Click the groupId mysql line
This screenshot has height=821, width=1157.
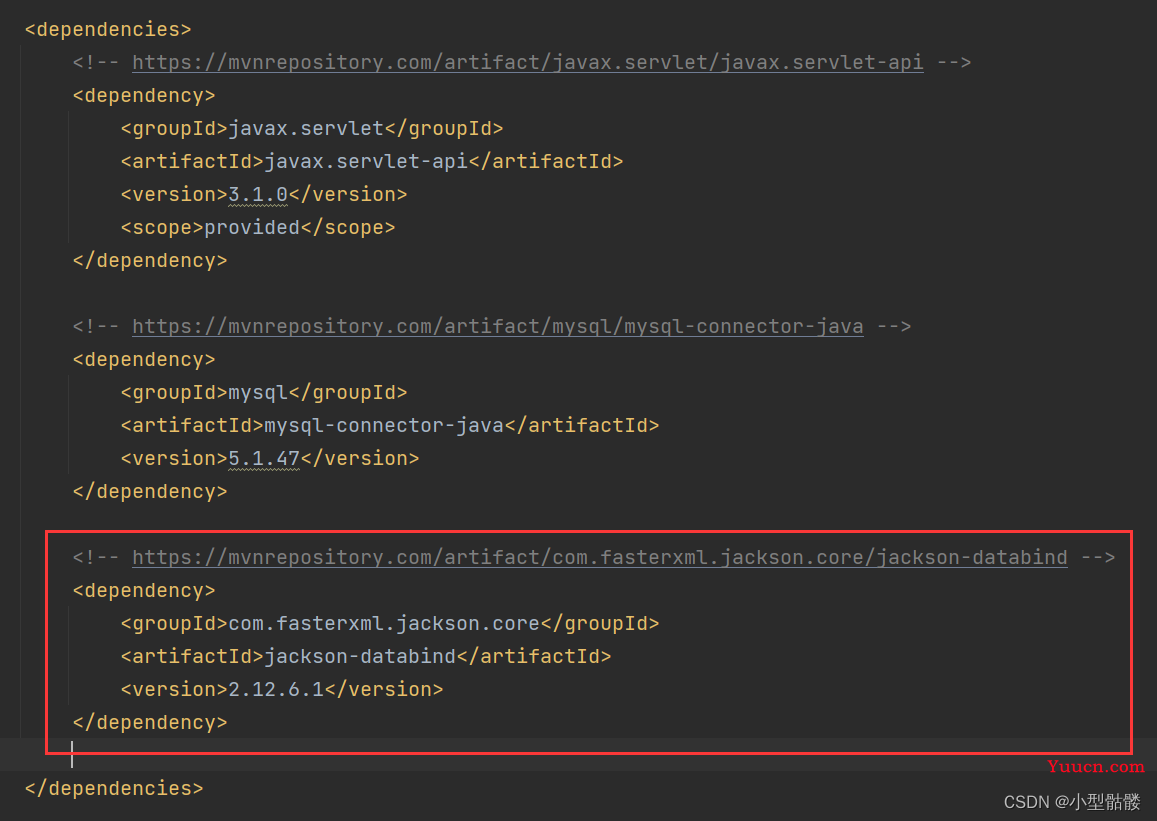(x=263, y=392)
